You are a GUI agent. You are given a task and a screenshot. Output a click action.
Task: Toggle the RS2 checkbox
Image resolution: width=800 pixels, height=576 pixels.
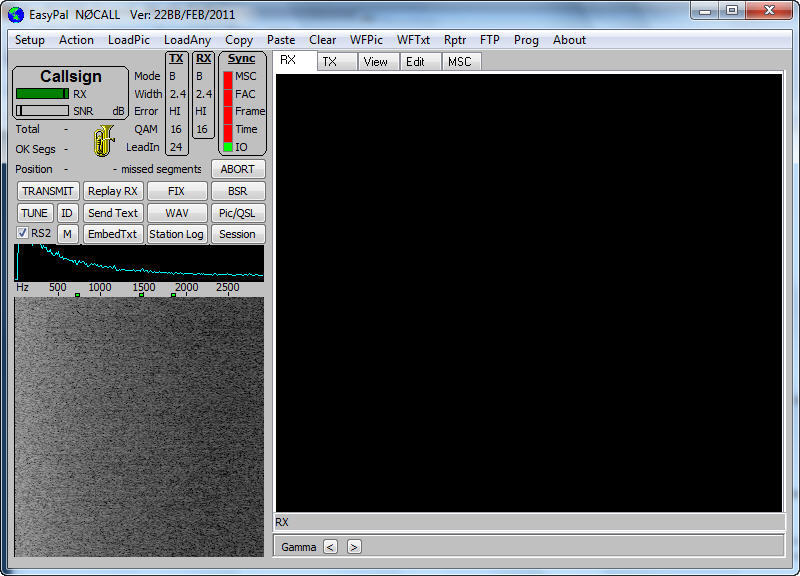[x=23, y=233]
